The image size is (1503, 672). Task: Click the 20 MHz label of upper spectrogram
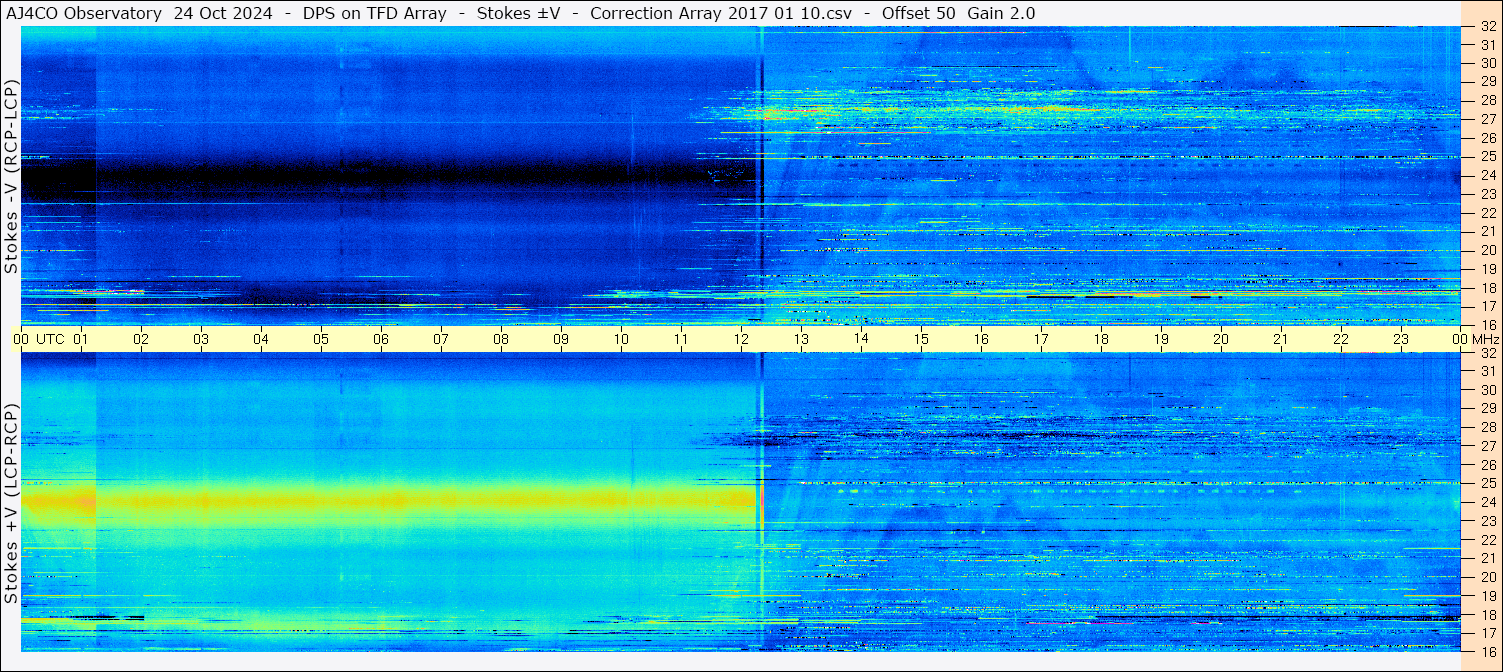(1487, 250)
